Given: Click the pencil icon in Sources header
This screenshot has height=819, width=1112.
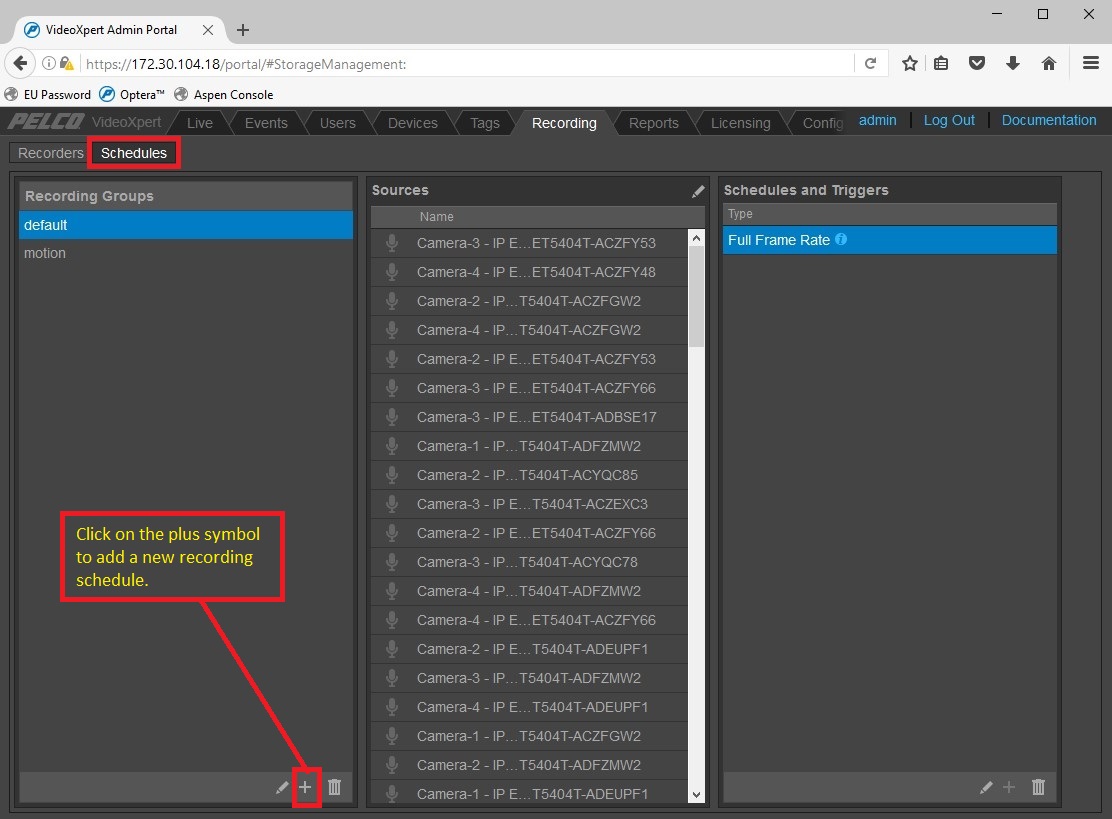Looking at the screenshot, I should [698, 191].
